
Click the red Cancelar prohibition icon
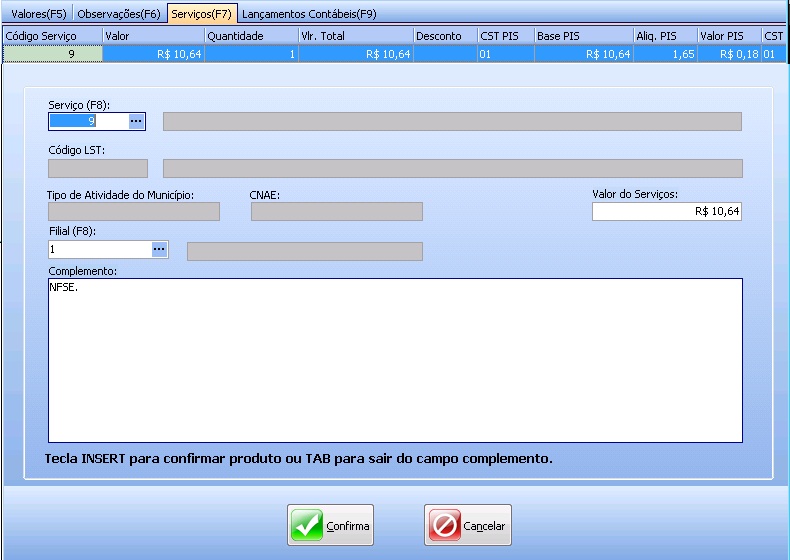click(444, 526)
